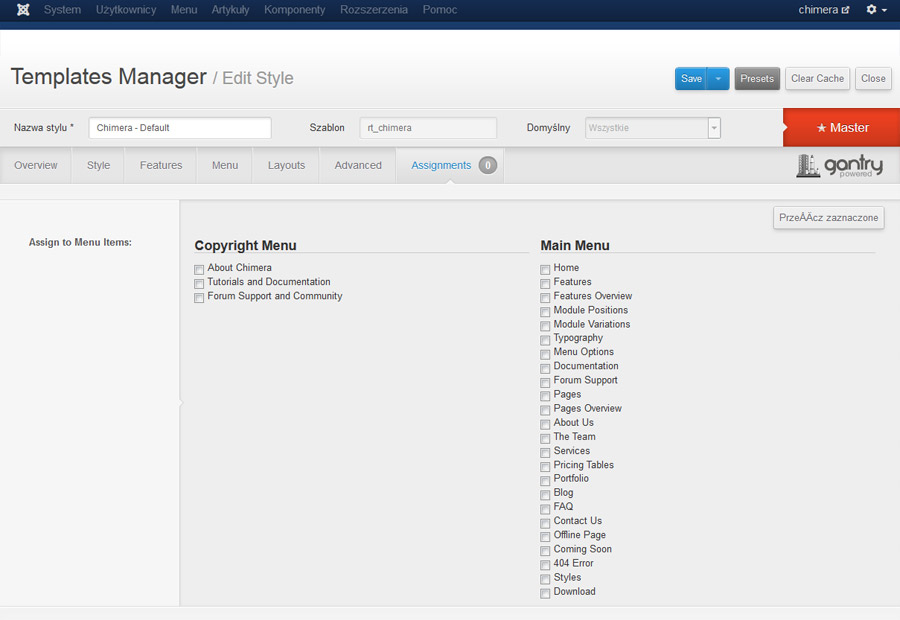Check the Contact Us checkbox
The image size is (900, 620).
point(545,523)
